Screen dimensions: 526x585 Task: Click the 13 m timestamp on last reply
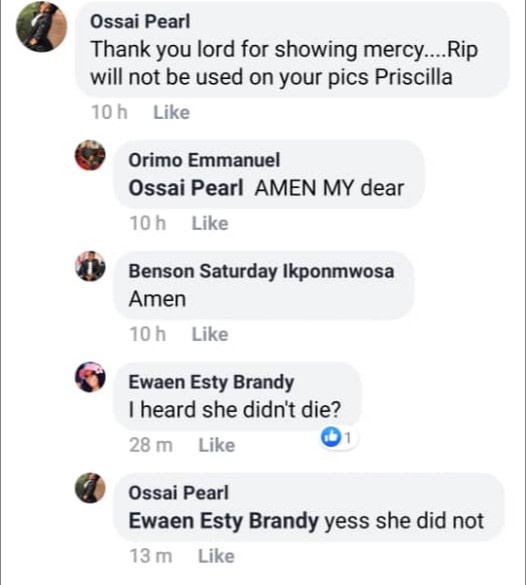click(x=151, y=556)
